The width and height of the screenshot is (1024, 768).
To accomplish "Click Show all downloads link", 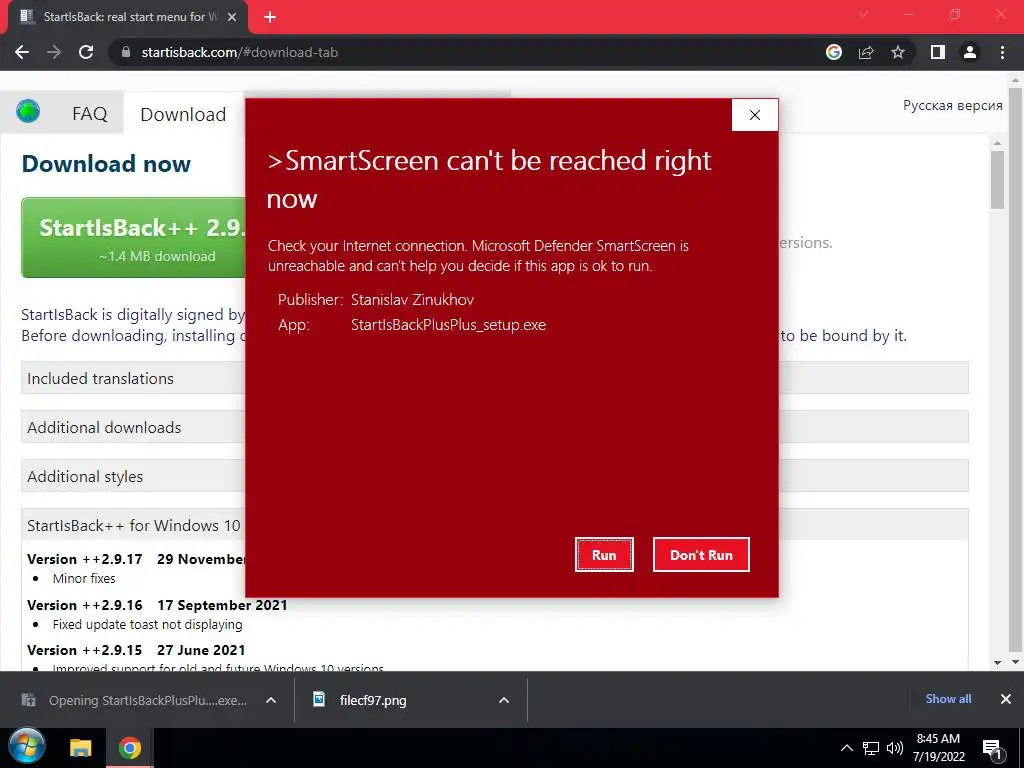I will tap(948, 699).
